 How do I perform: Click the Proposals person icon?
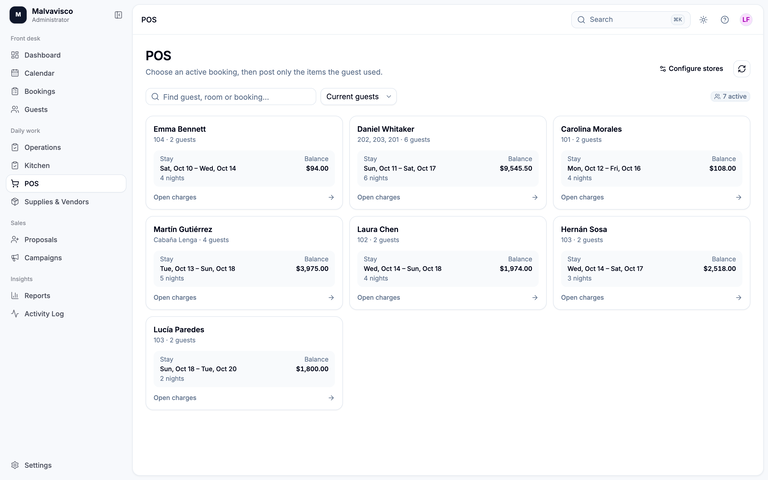pyautogui.click(x=15, y=240)
